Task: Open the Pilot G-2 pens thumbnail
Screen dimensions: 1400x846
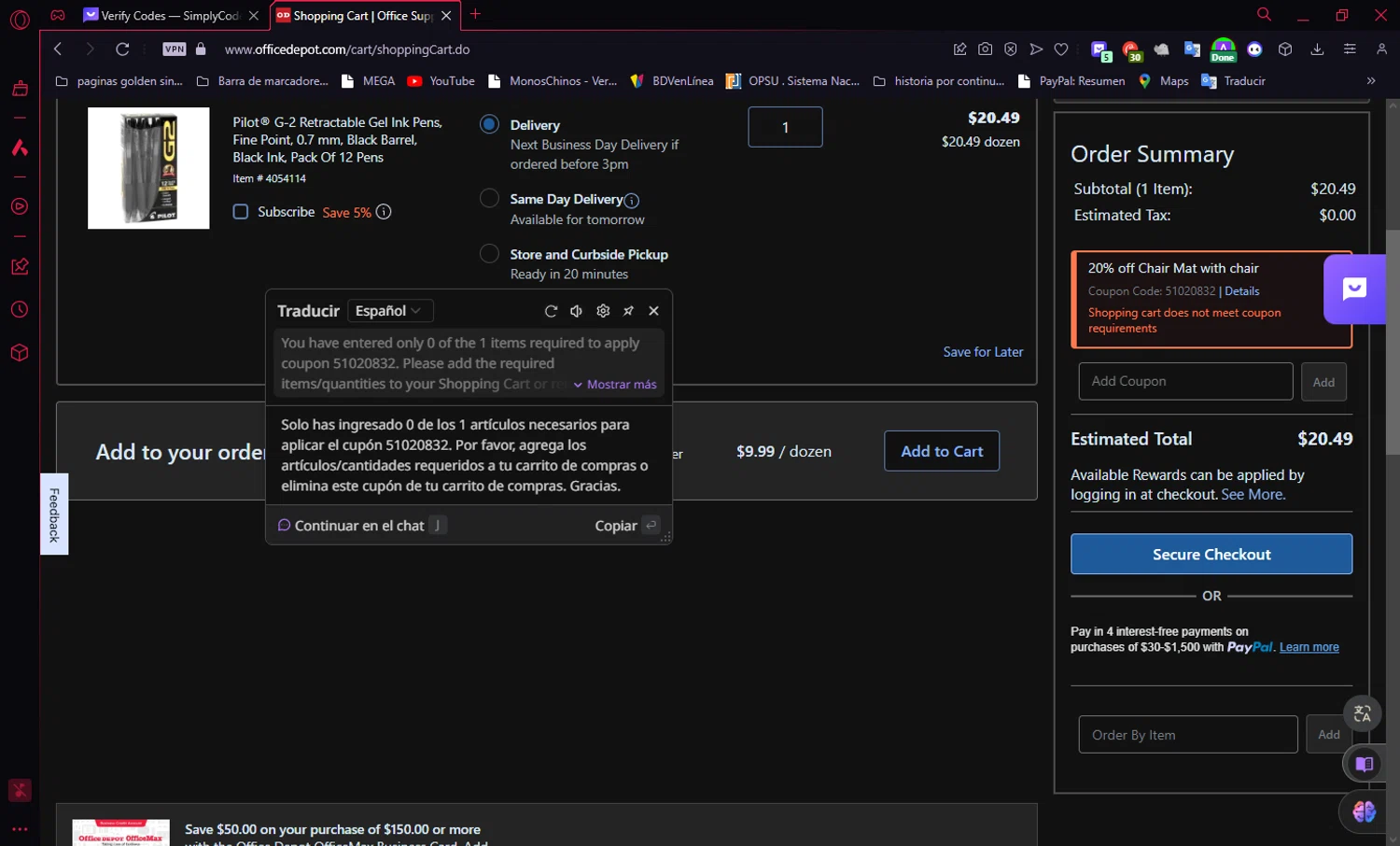Action: (148, 168)
